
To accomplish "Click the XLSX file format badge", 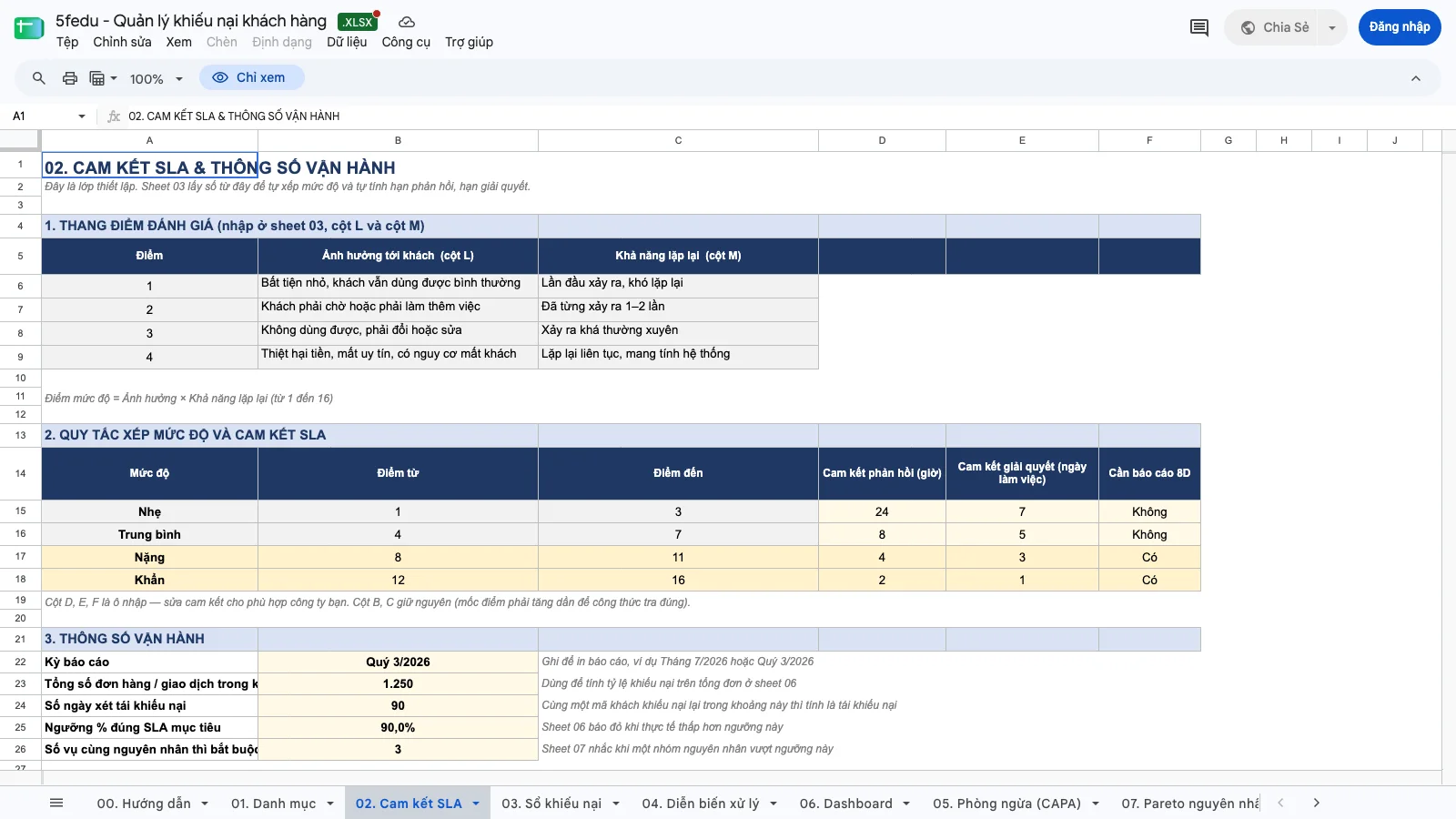I will pyautogui.click(x=358, y=22).
